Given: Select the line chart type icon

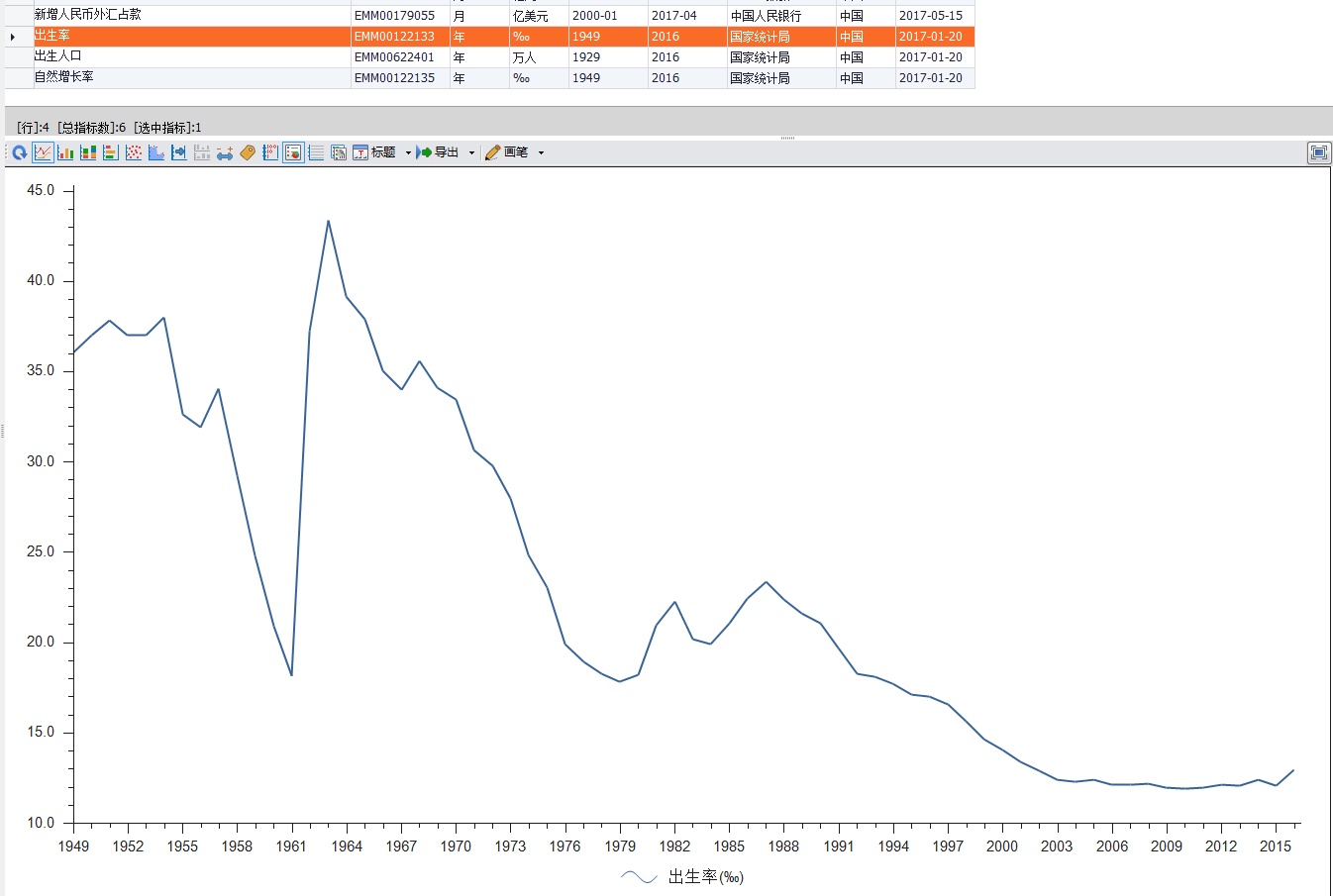Looking at the screenshot, I should (43, 152).
